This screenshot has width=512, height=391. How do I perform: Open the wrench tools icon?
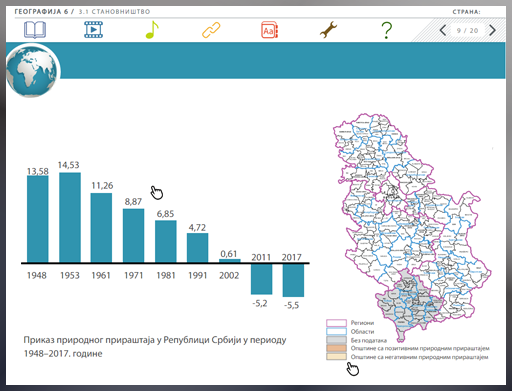coord(328,30)
